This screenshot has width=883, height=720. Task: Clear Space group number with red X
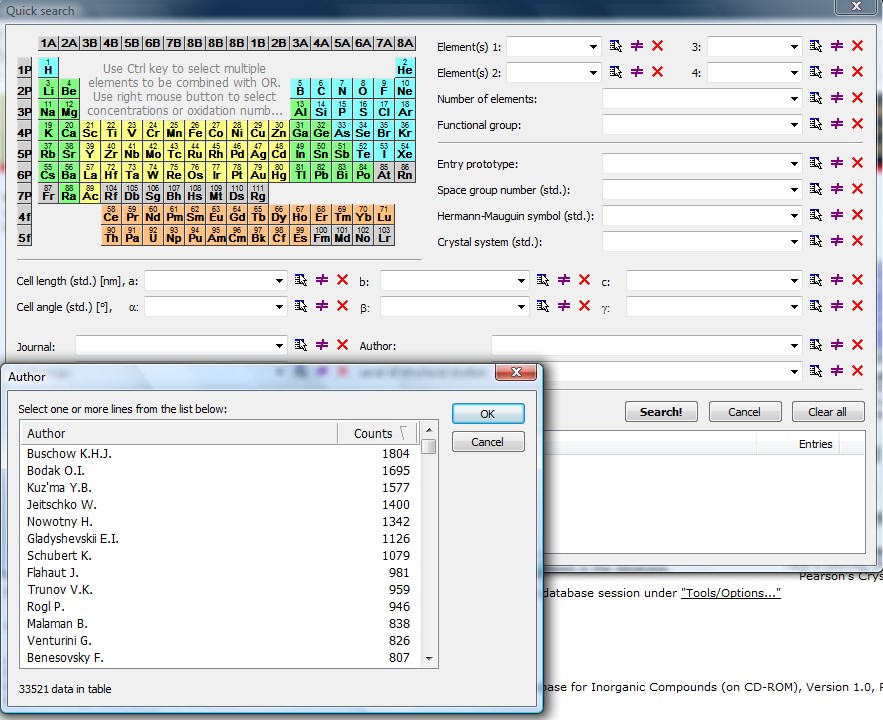click(857, 189)
